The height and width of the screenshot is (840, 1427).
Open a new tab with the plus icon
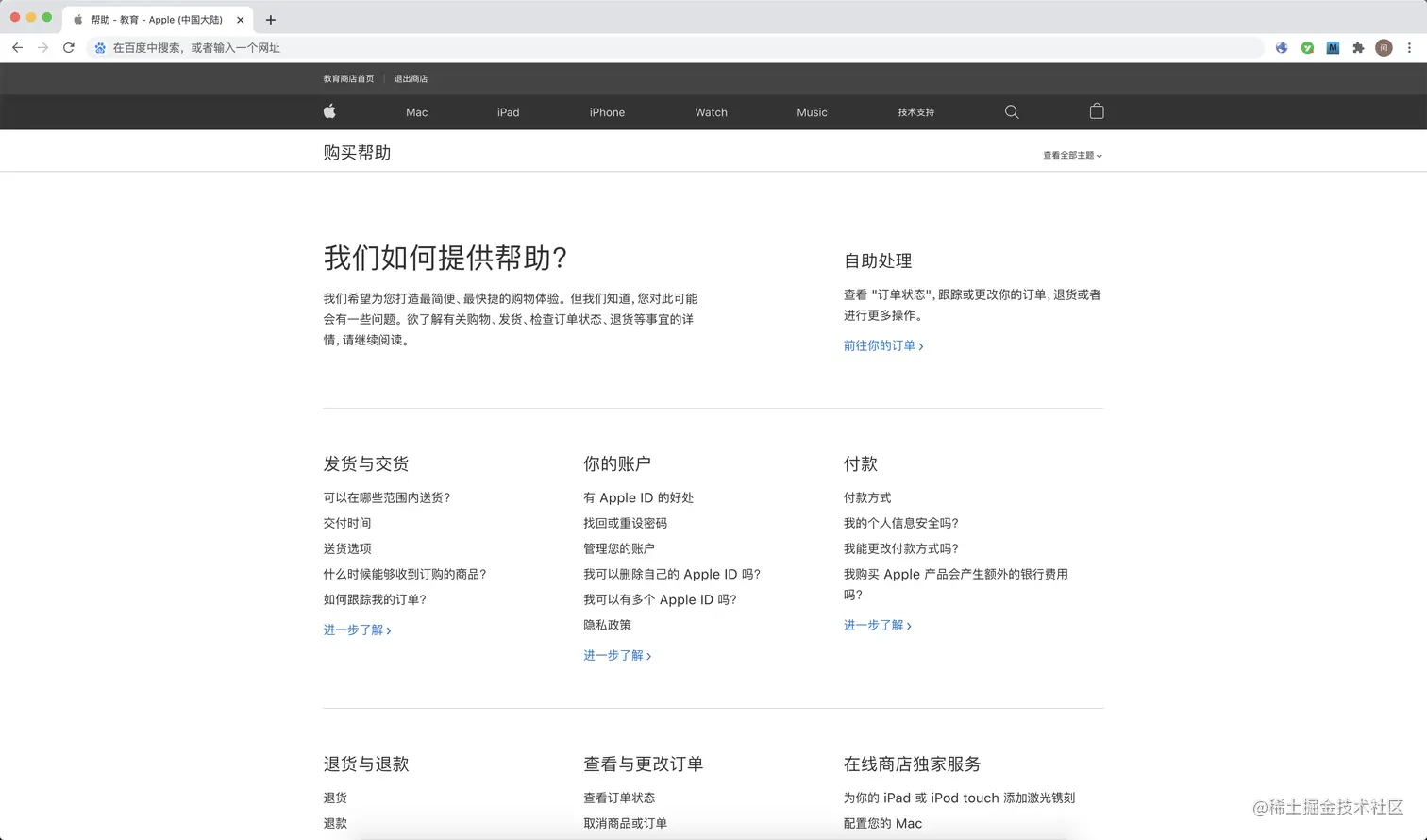(x=271, y=20)
